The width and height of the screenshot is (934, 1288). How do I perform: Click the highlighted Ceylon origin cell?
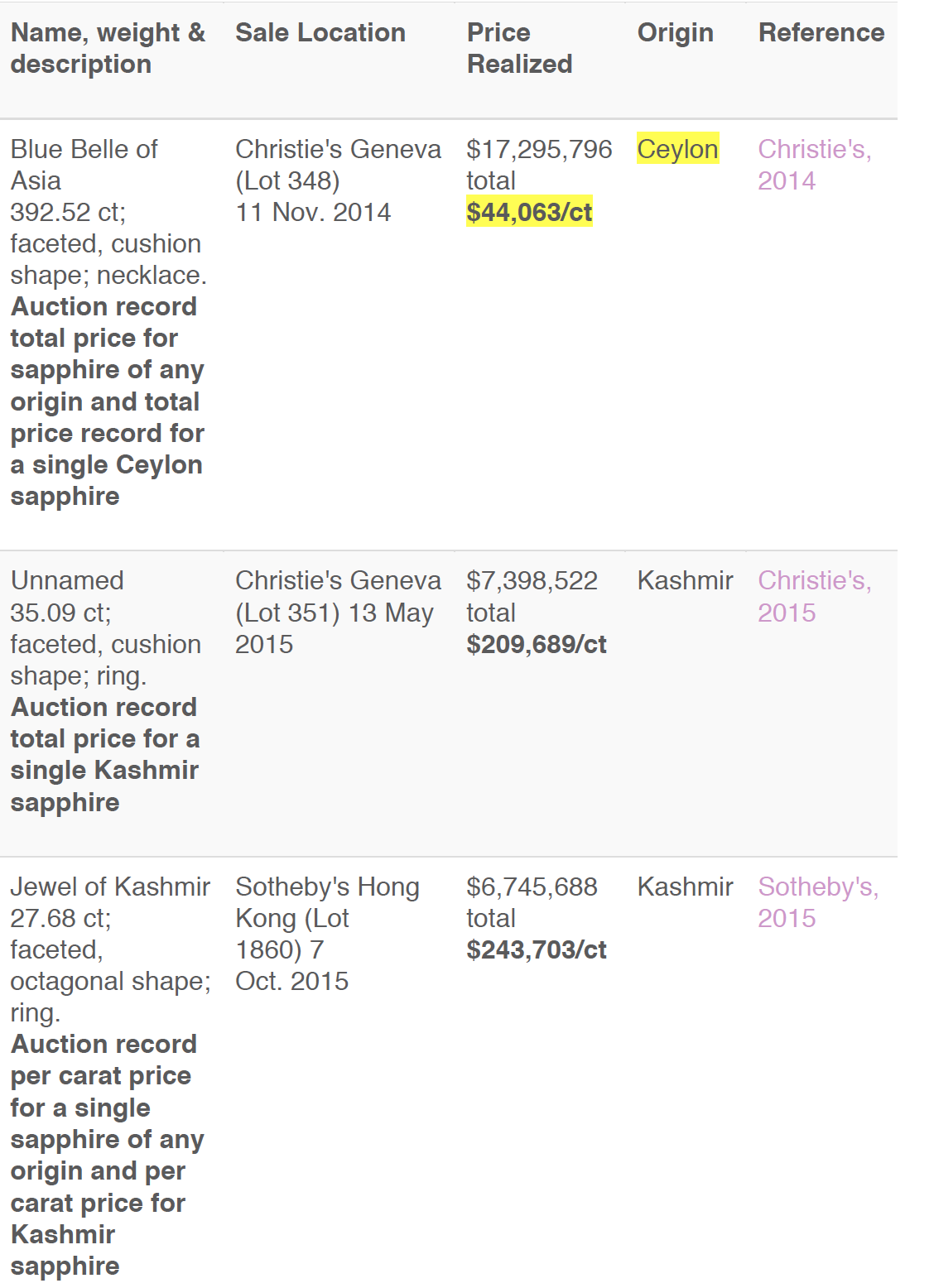click(x=678, y=149)
